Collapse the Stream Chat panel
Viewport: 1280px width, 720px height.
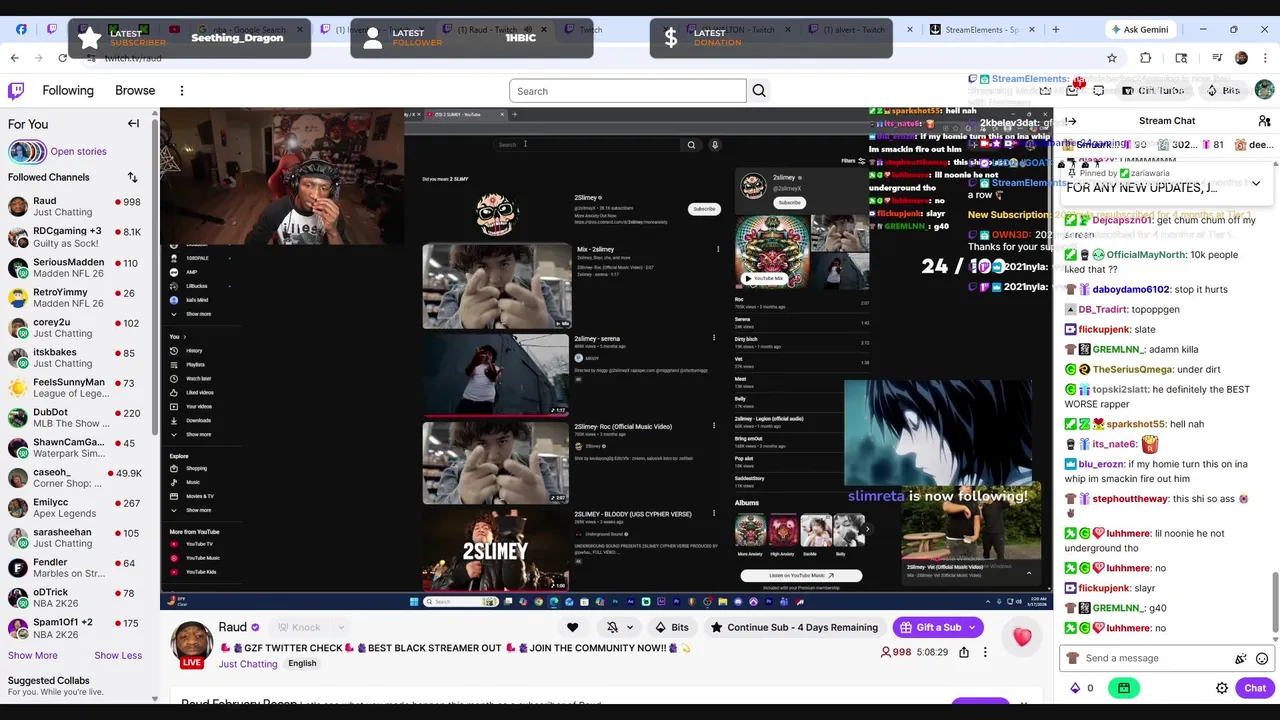click(x=1070, y=121)
